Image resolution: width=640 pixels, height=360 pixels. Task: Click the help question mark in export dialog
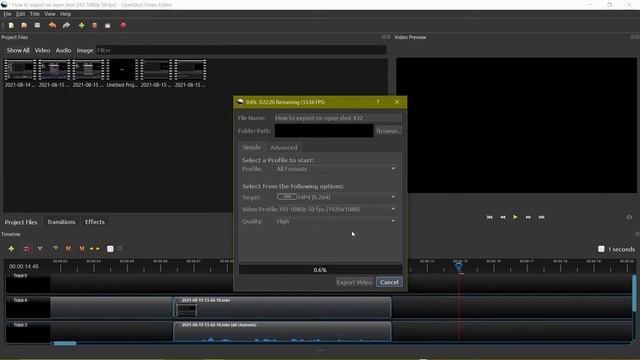[378, 102]
